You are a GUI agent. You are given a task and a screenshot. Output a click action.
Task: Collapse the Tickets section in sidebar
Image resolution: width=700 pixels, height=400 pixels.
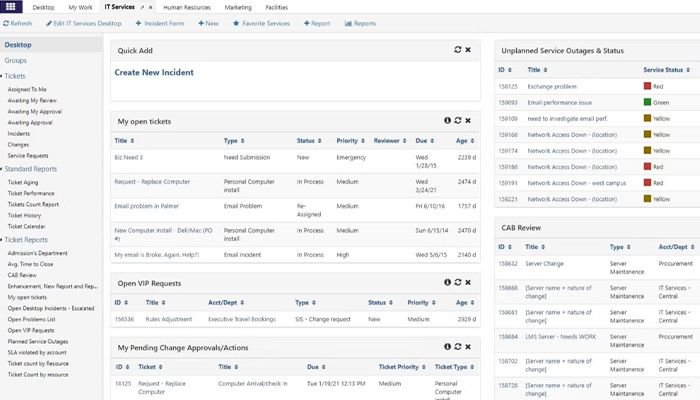pyautogui.click(x=15, y=76)
